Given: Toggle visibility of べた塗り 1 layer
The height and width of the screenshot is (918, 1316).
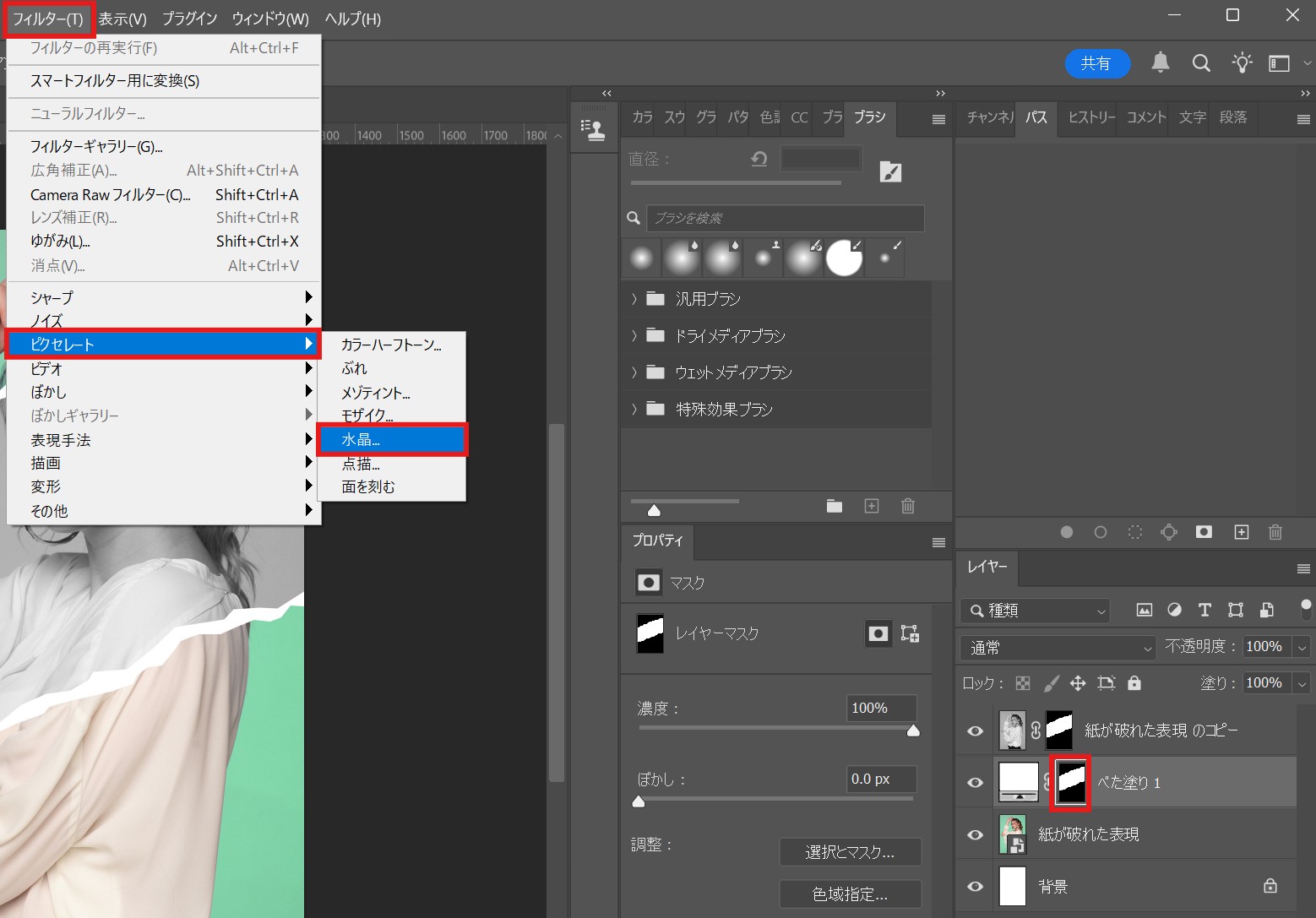Looking at the screenshot, I should coord(975,782).
